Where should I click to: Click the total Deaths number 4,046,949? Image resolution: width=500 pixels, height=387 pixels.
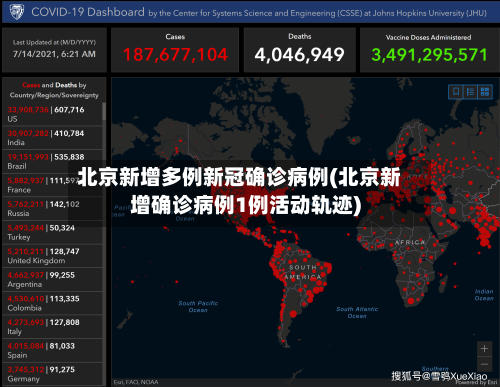coord(299,55)
